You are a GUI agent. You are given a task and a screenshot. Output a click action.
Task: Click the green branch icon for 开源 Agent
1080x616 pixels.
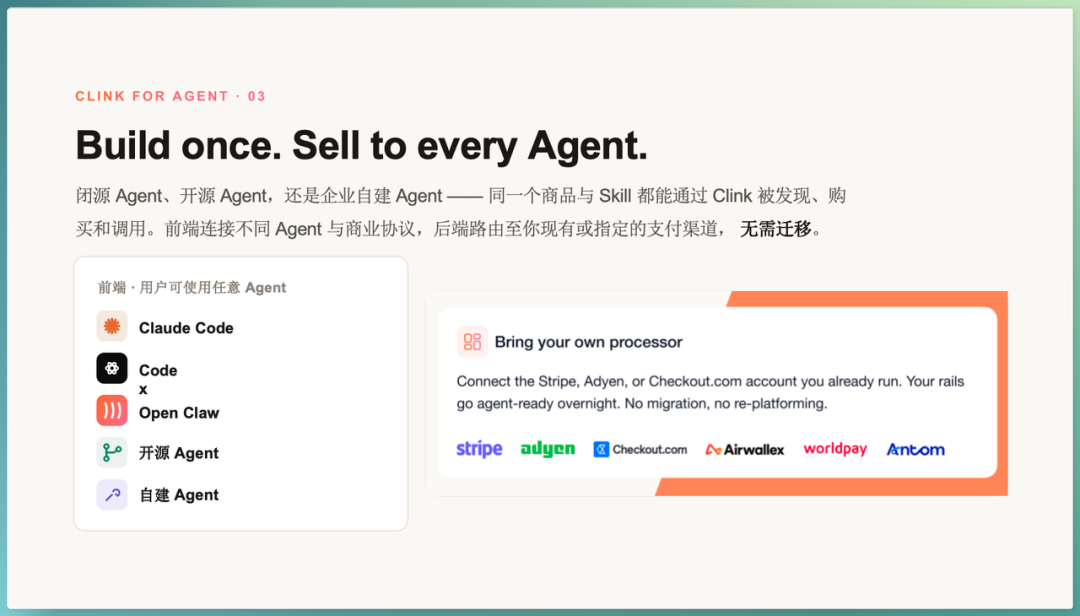point(112,453)
